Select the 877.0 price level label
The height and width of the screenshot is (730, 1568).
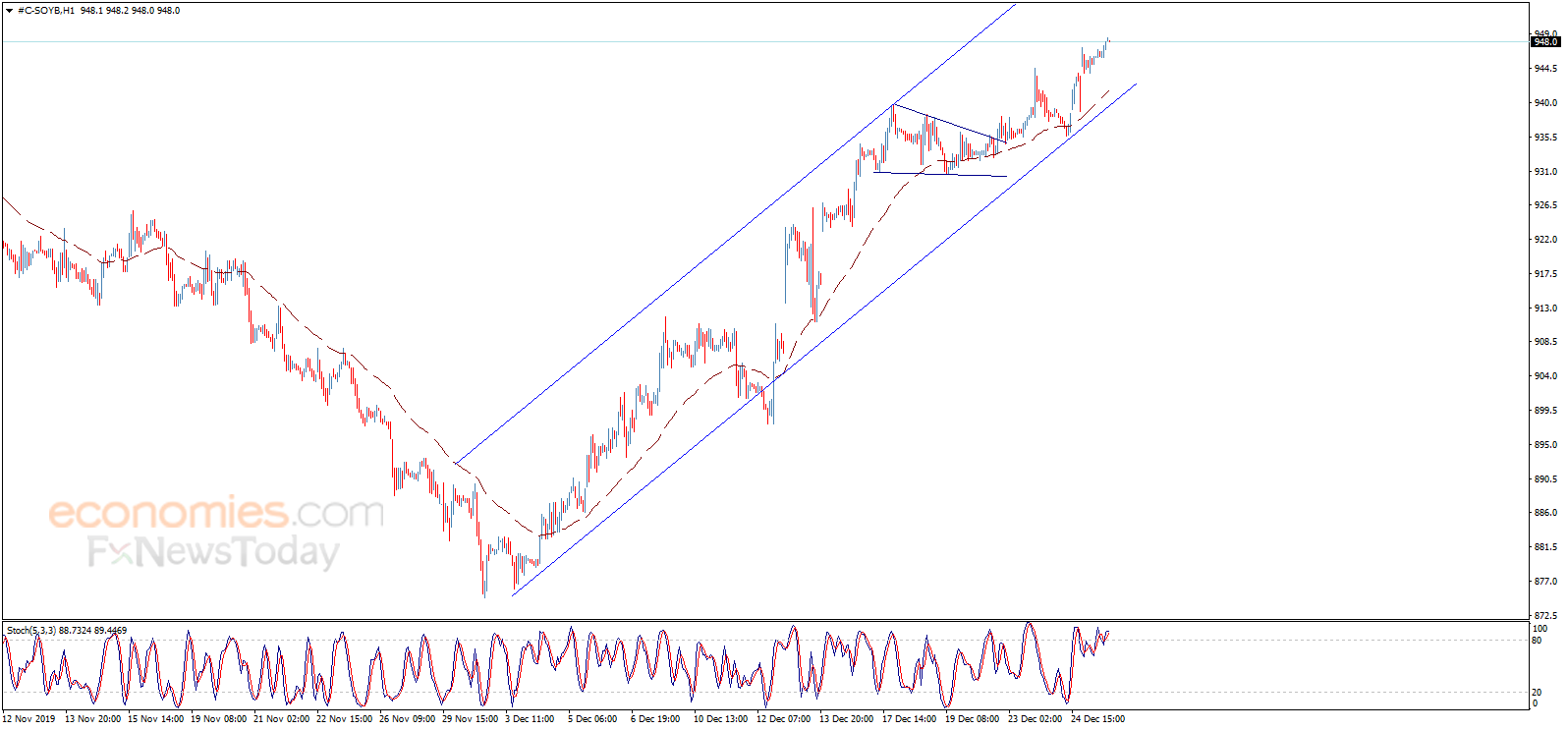click(1546, 582)
